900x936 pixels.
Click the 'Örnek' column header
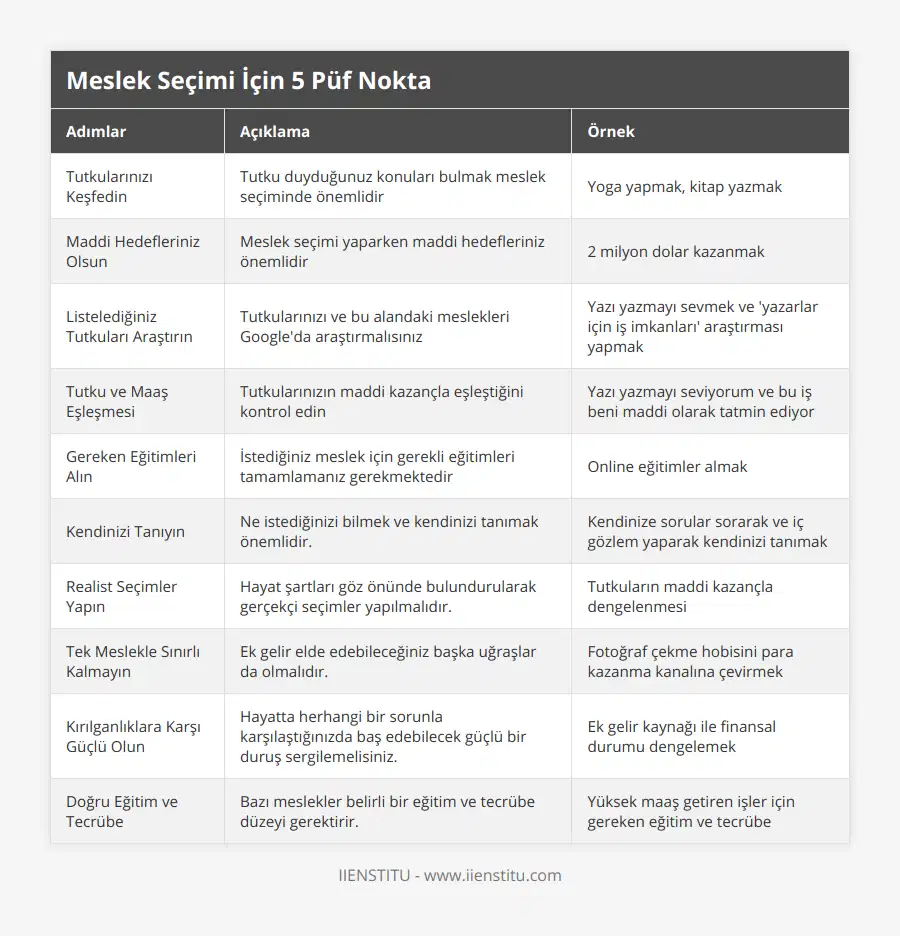[x=611, y=131]
